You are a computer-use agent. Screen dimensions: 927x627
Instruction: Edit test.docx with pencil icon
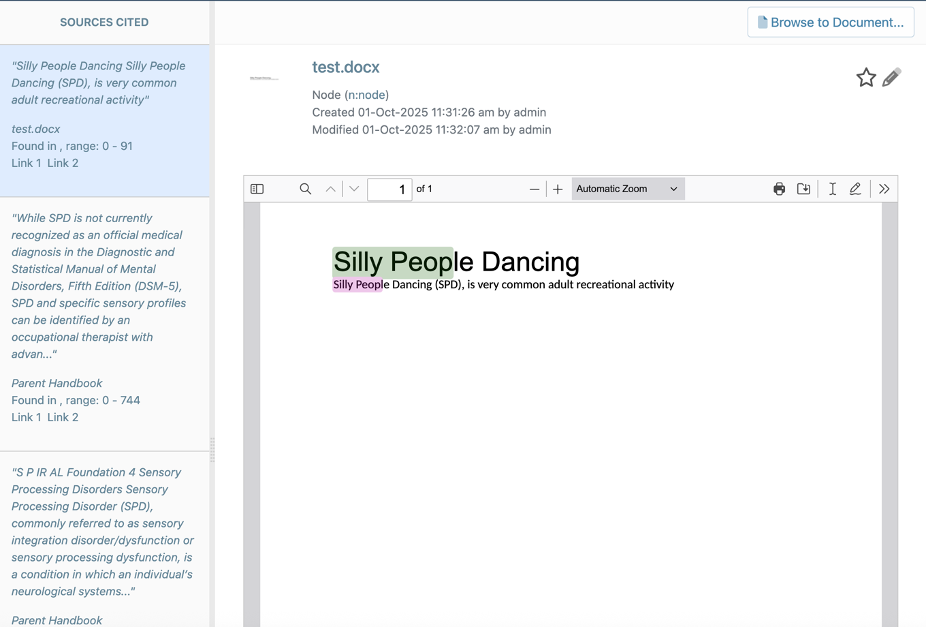pyautogui.click(x=892, y=77)
